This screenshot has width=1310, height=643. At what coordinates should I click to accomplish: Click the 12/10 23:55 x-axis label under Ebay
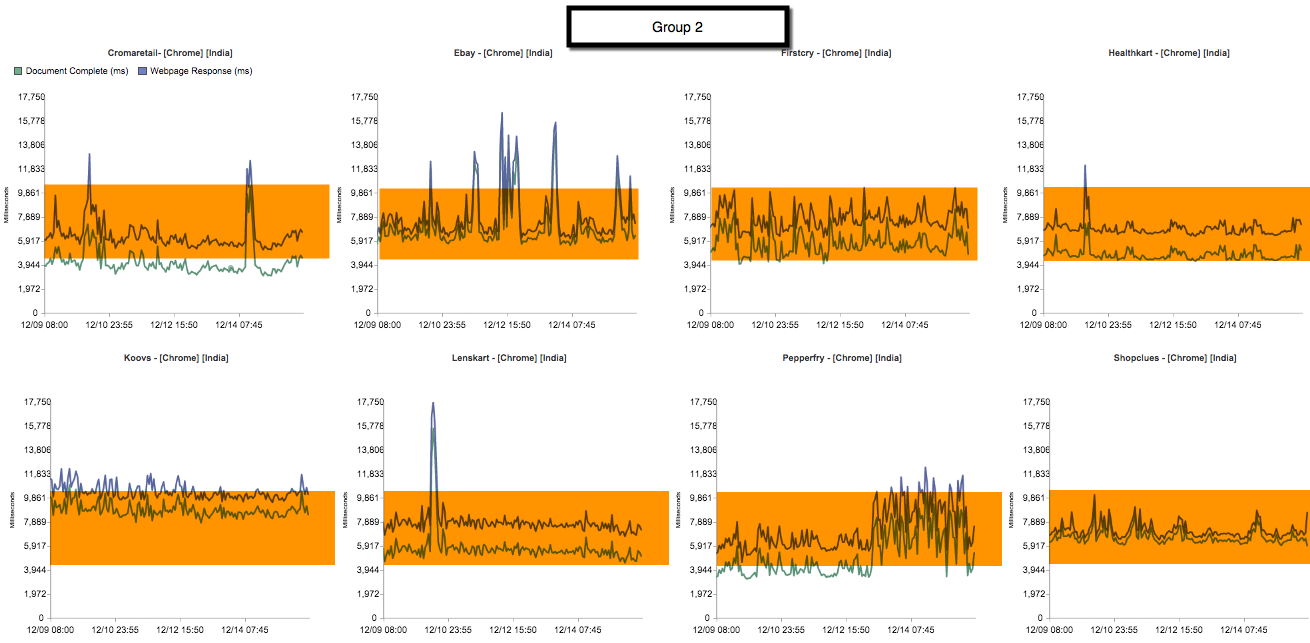tap(442, 325)
